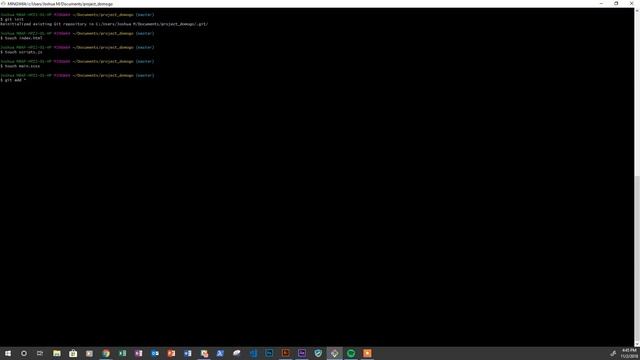Click the terminal vertical scrollbar thumb
640x360 pixels.
637,258
